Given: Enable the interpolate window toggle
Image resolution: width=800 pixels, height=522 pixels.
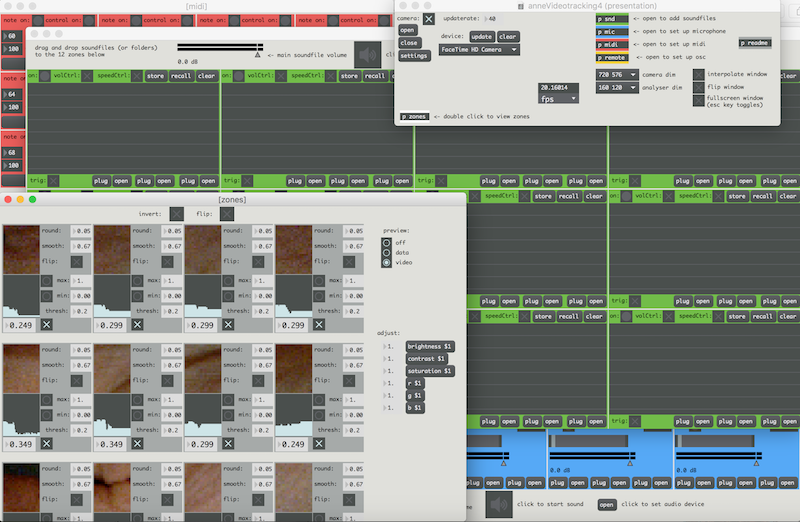Looking at the screenshot, I should (698, 74).
